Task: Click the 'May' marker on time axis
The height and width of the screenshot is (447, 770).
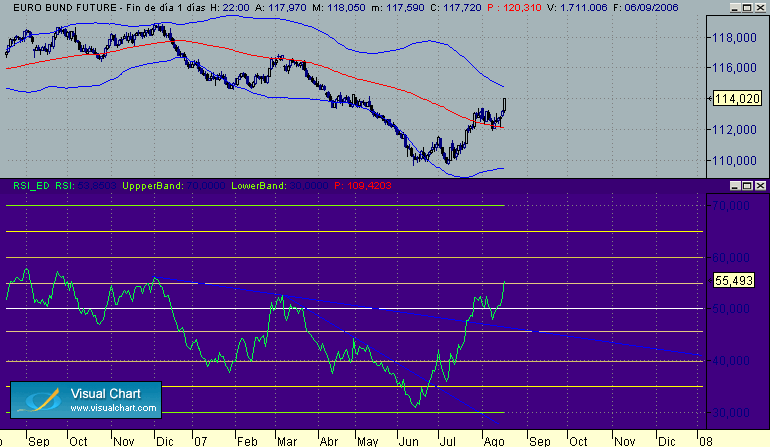Action: pos(368,441)
